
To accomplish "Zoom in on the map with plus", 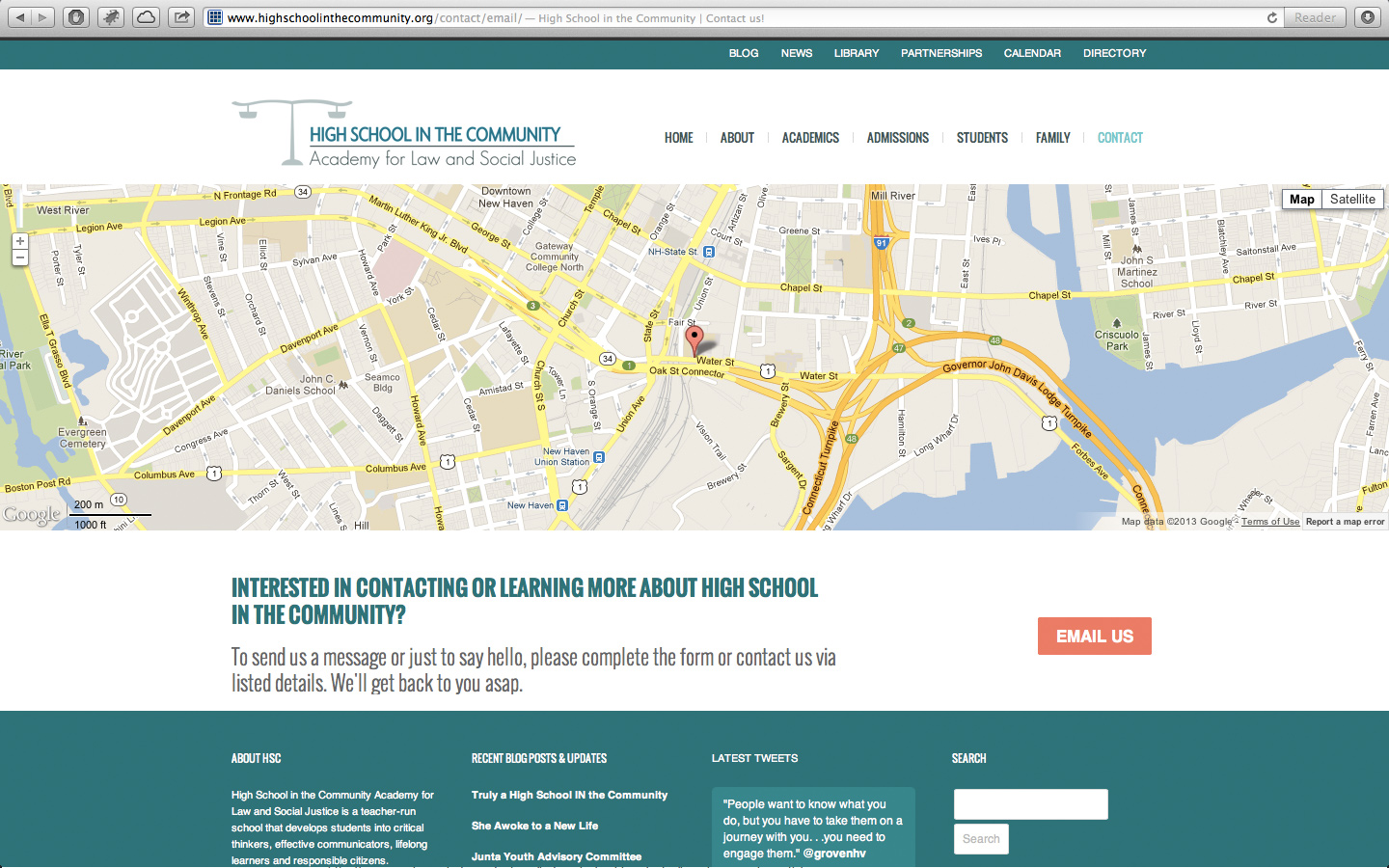I will 20,241.
